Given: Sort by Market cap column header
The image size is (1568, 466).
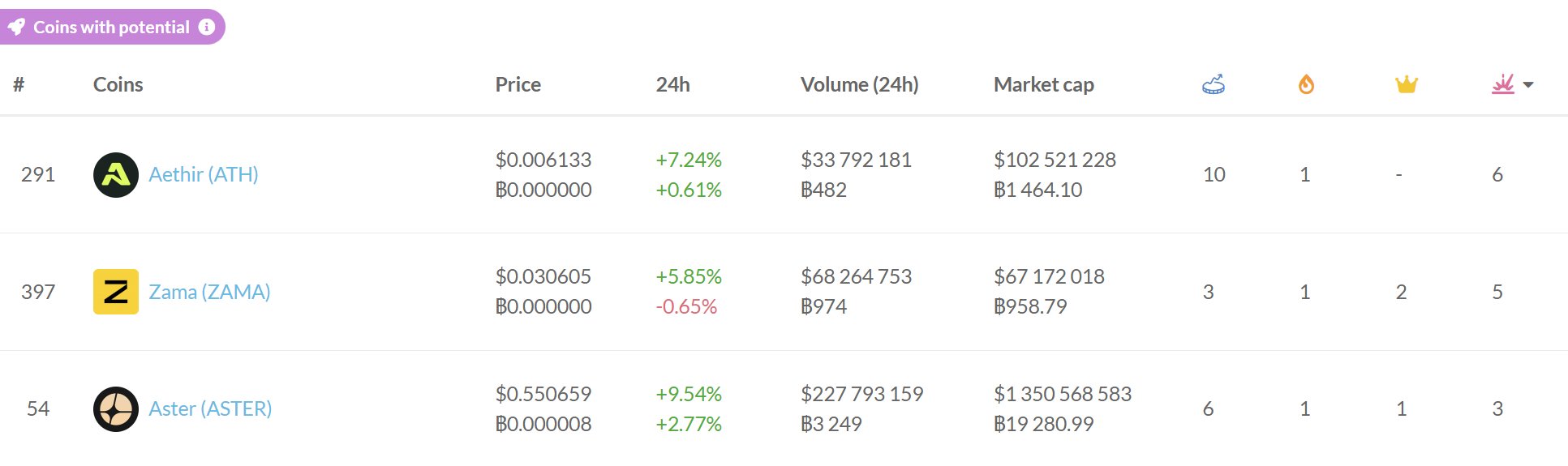Looking at the screenshot, I should click(1043, 84).
